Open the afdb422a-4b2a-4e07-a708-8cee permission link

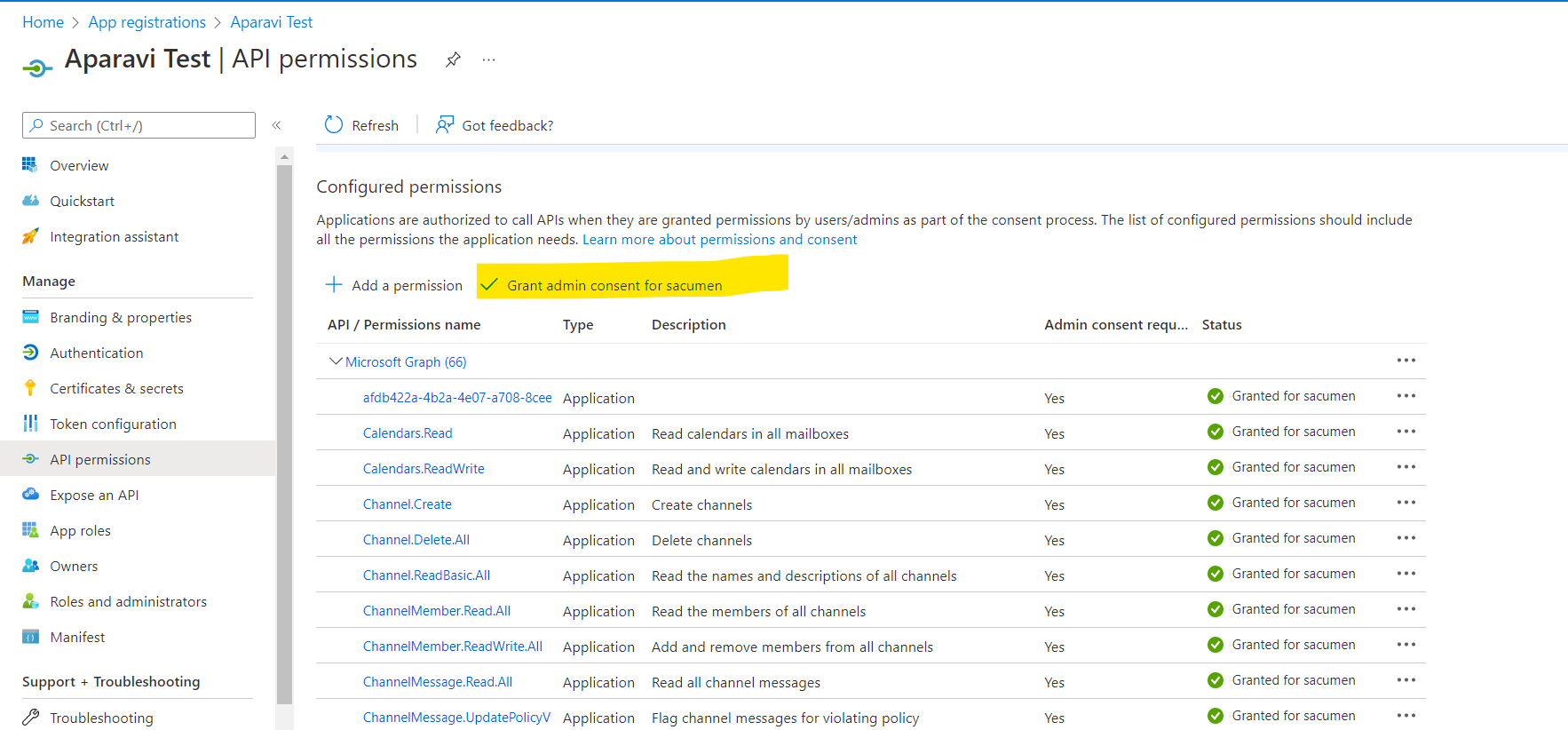point(457,397)
